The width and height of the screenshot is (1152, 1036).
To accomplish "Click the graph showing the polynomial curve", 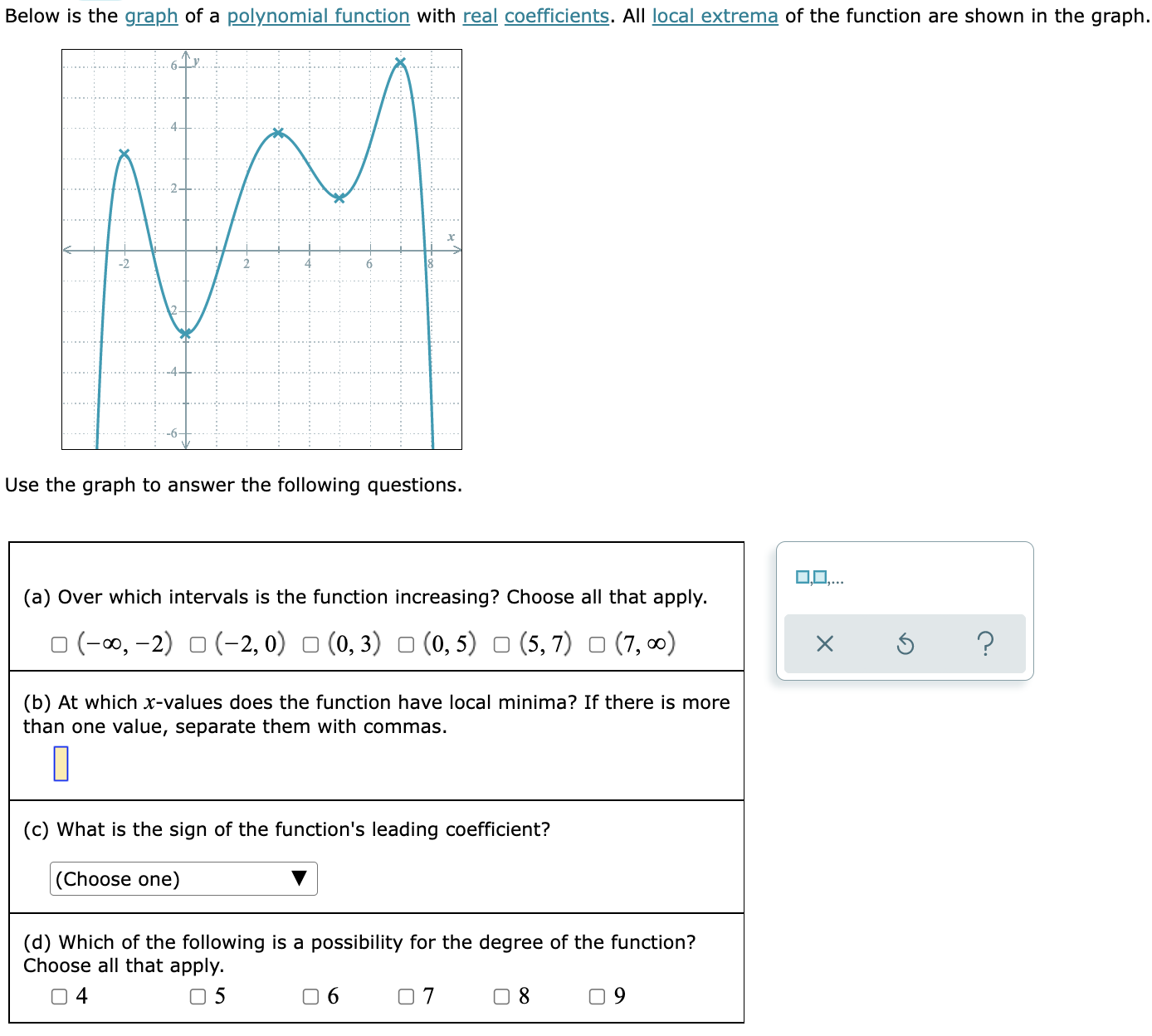I will pyautogui.click(x=262, y=247).
